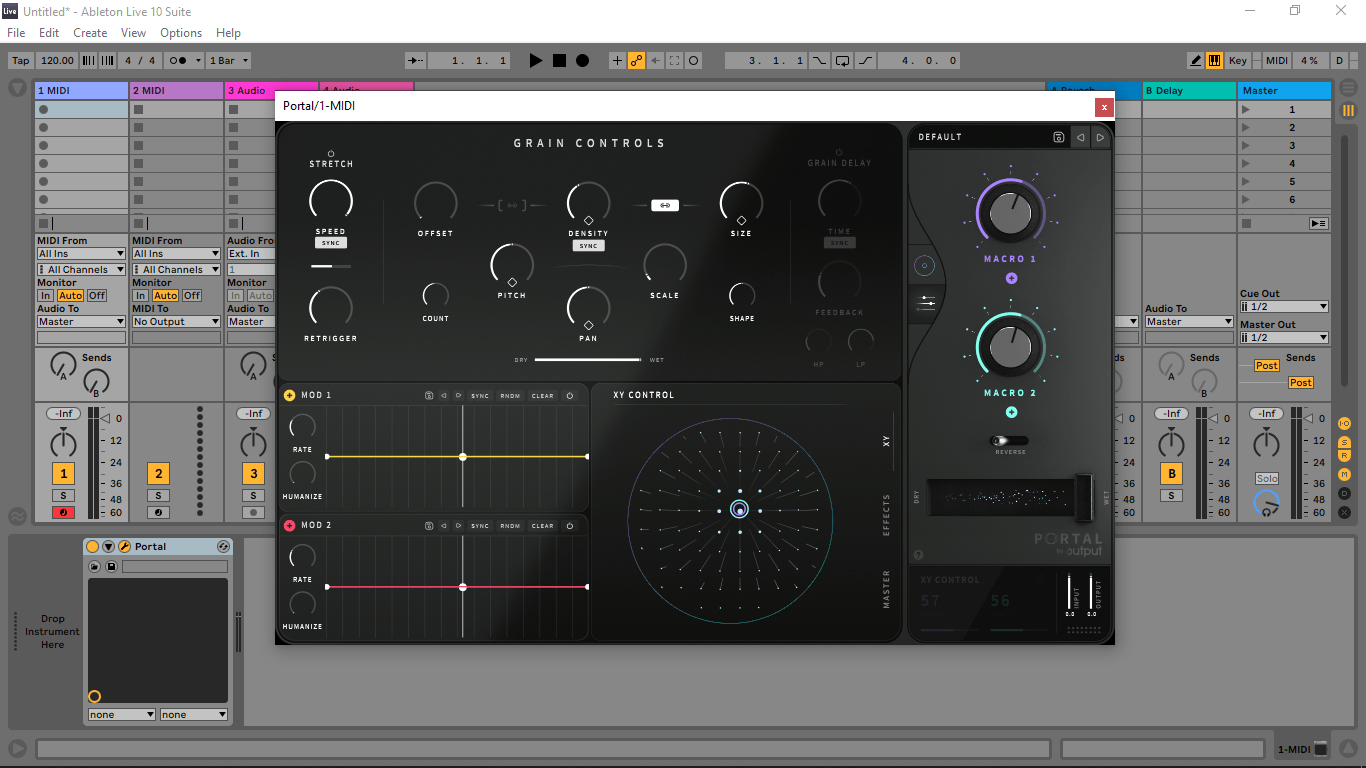Click the Grain Controls dry/wet slider

tap(588, 359)
